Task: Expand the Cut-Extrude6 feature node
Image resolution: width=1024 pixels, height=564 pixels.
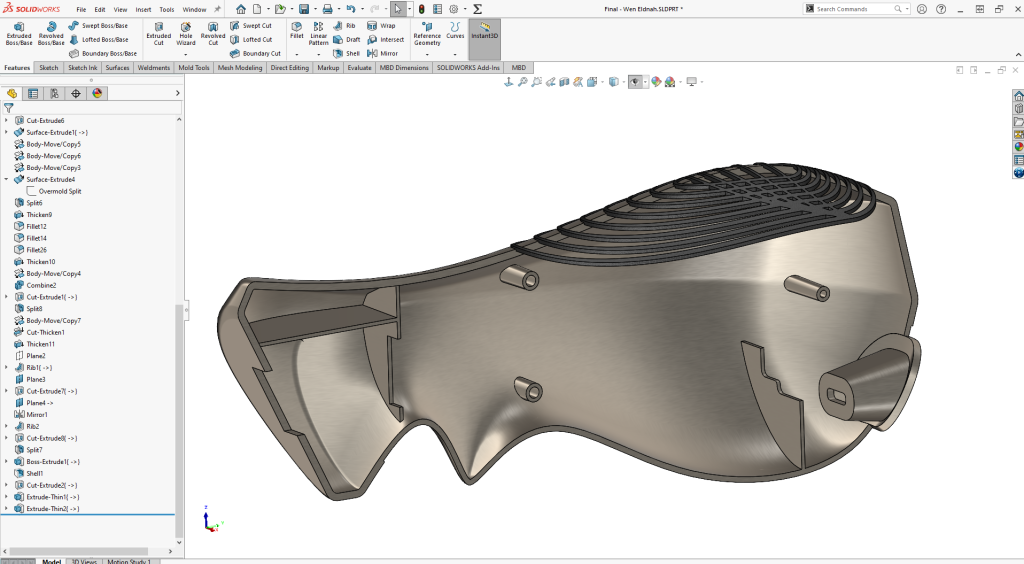Action: (x=6, y=121)
